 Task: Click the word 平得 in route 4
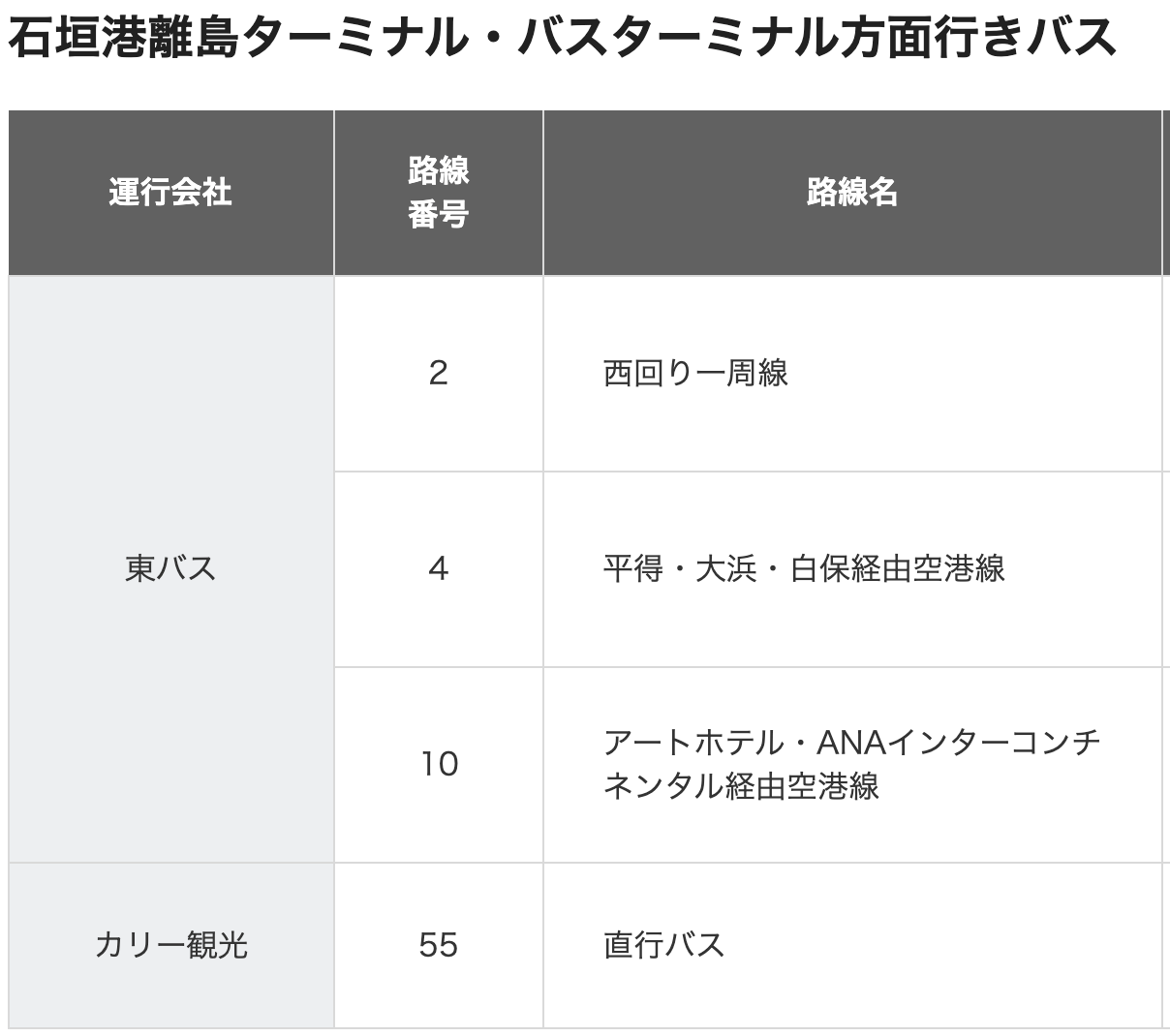(633, 568)
